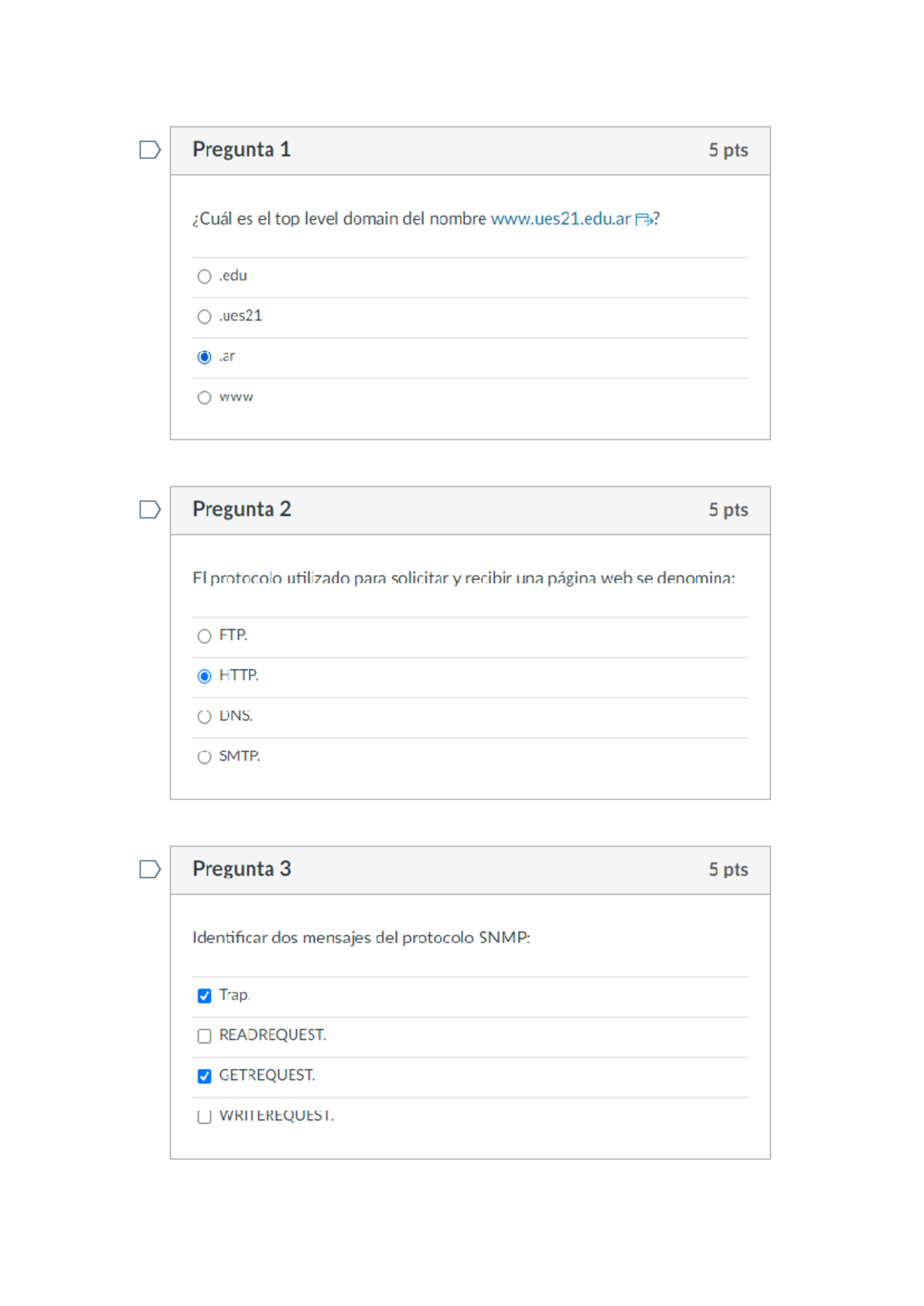Select the DNS radio button
Viewport: 924px width, 1306px height.
[204, 717]
